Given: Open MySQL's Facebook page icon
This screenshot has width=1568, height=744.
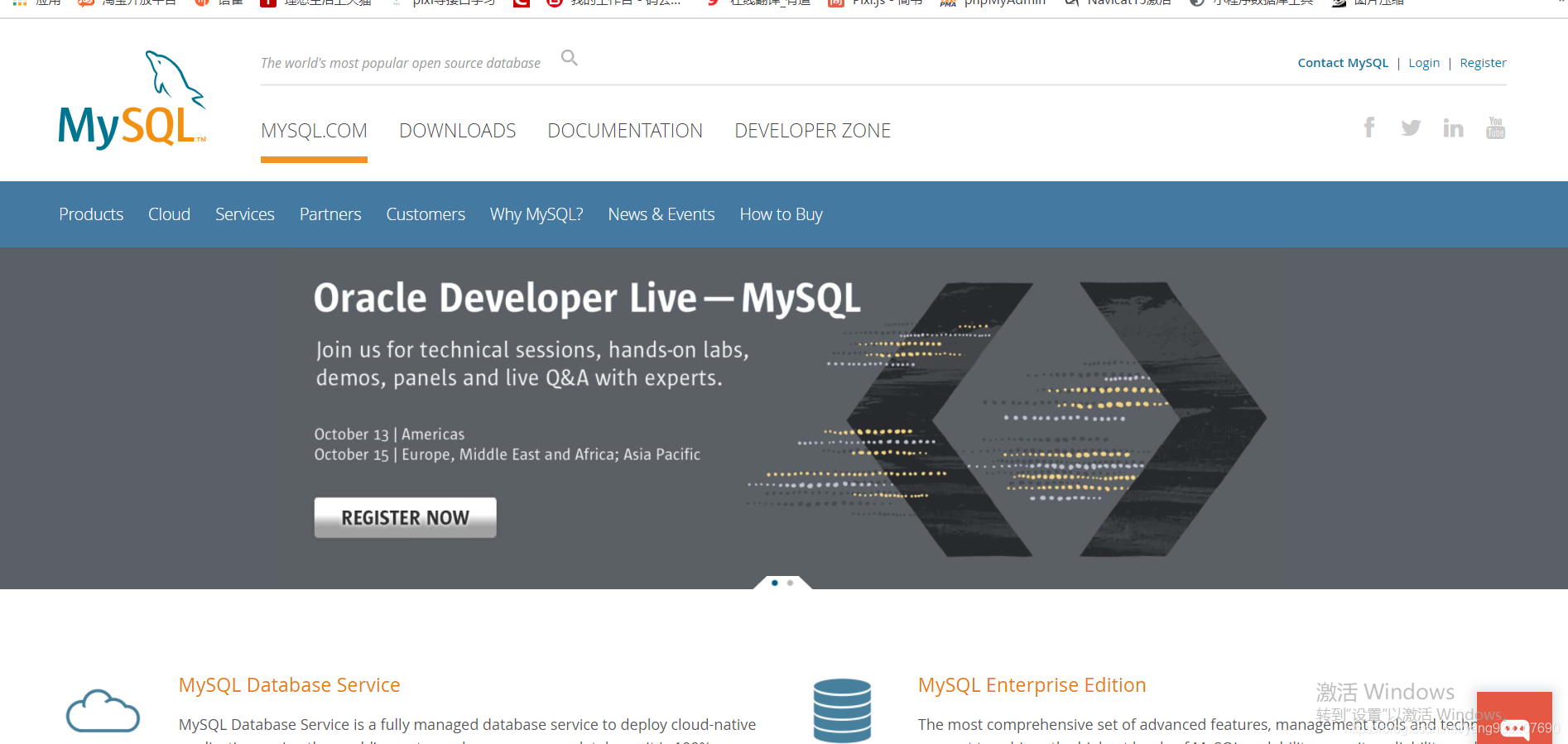Looking at the screenshot, I should [1369, 127].
